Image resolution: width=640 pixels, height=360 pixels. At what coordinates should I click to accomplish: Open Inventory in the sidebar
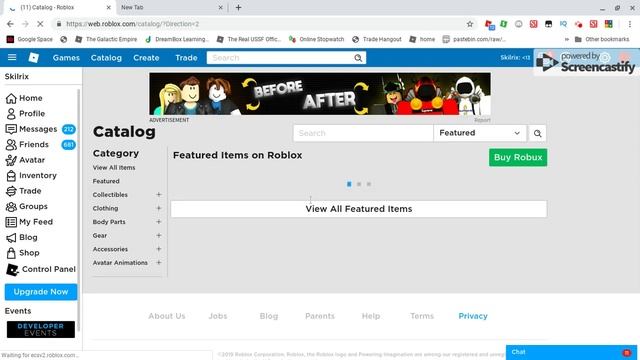pyautogui.click(x=31, y=176)
